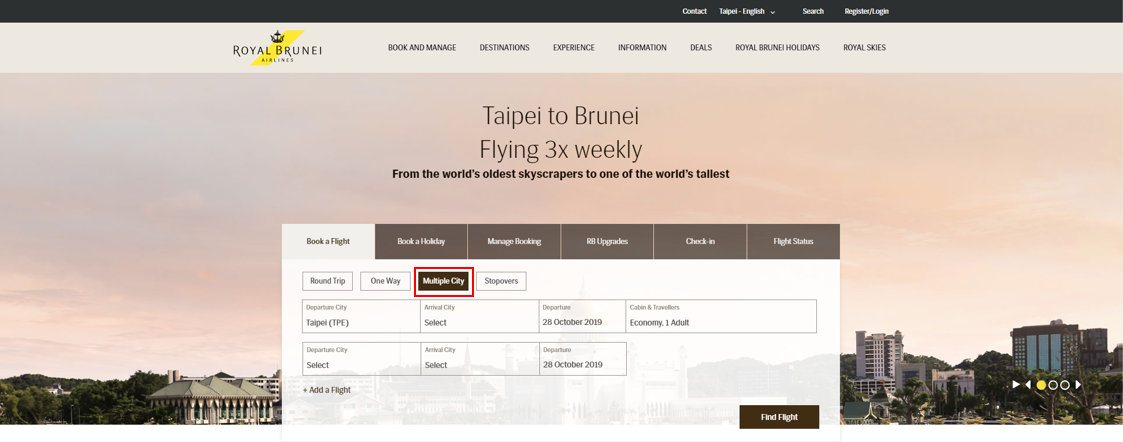Select the second carousel dot
The image size is (1123, 442).
[1053, 385]
